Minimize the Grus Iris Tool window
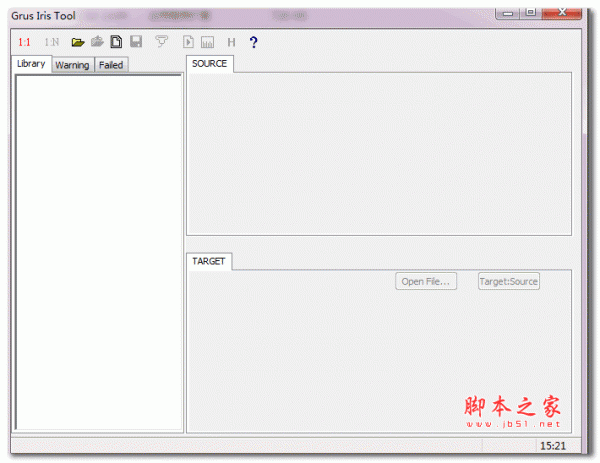Screen dimensions: 600x463 point(507,13)
